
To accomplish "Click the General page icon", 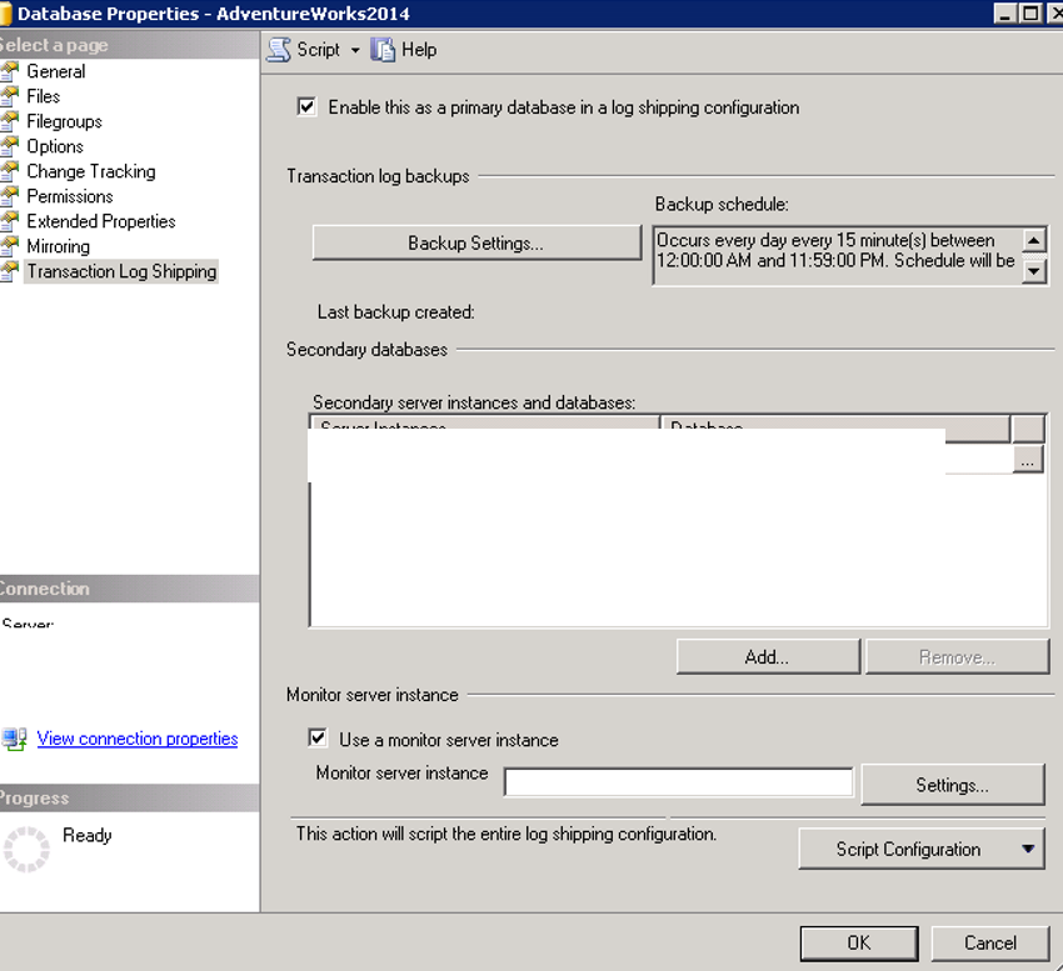I will [9, 71].
